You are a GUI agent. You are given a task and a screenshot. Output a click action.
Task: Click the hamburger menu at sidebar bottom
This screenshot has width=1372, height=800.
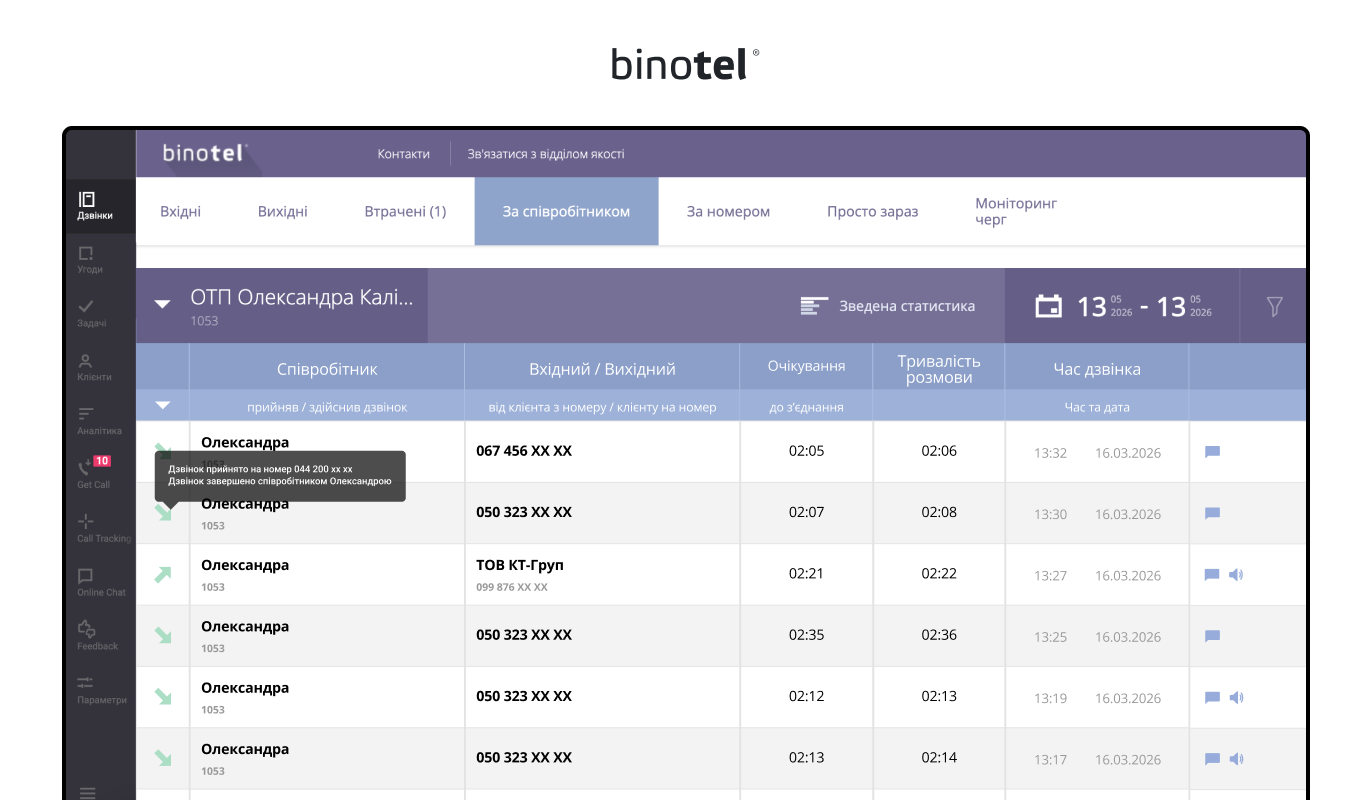point(87,793)
